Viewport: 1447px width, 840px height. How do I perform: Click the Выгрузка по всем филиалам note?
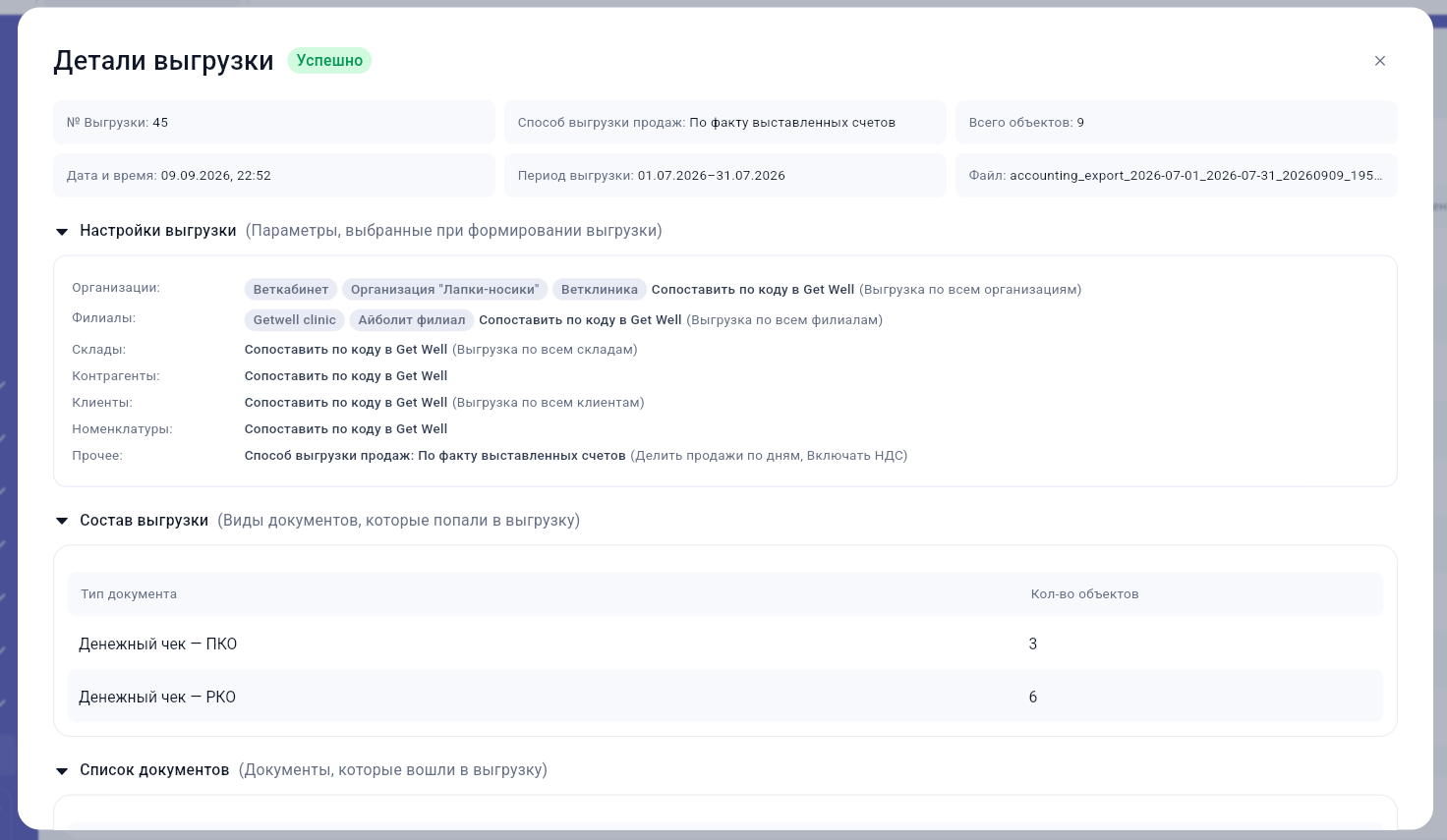pyautogui.click(x=784, y=320)
